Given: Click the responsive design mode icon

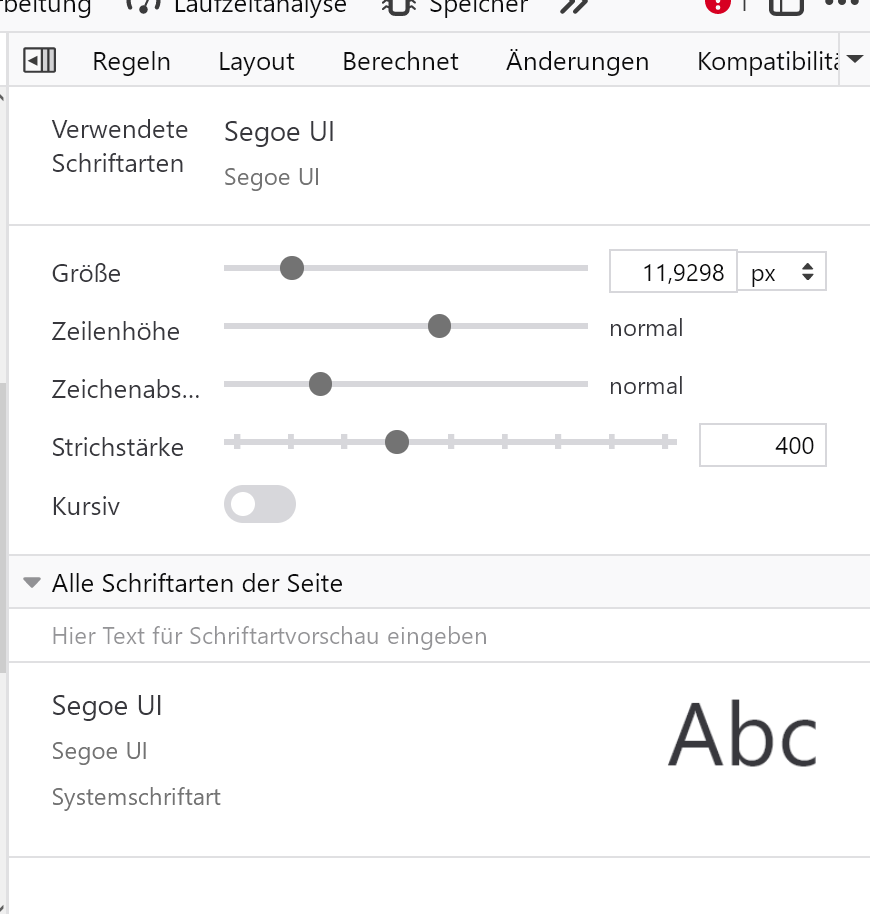Looking at the screenshot, I should [786, 5].
